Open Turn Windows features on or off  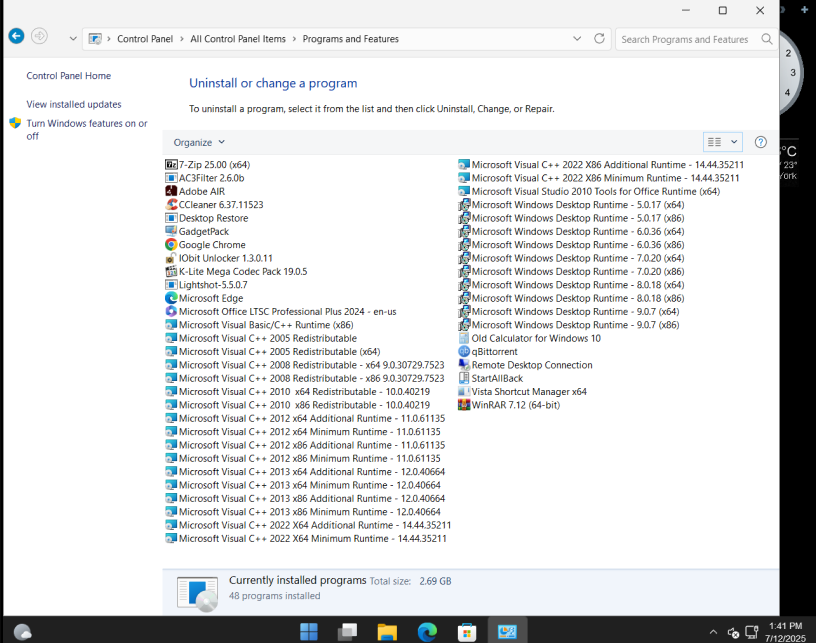tap(87, 130)
